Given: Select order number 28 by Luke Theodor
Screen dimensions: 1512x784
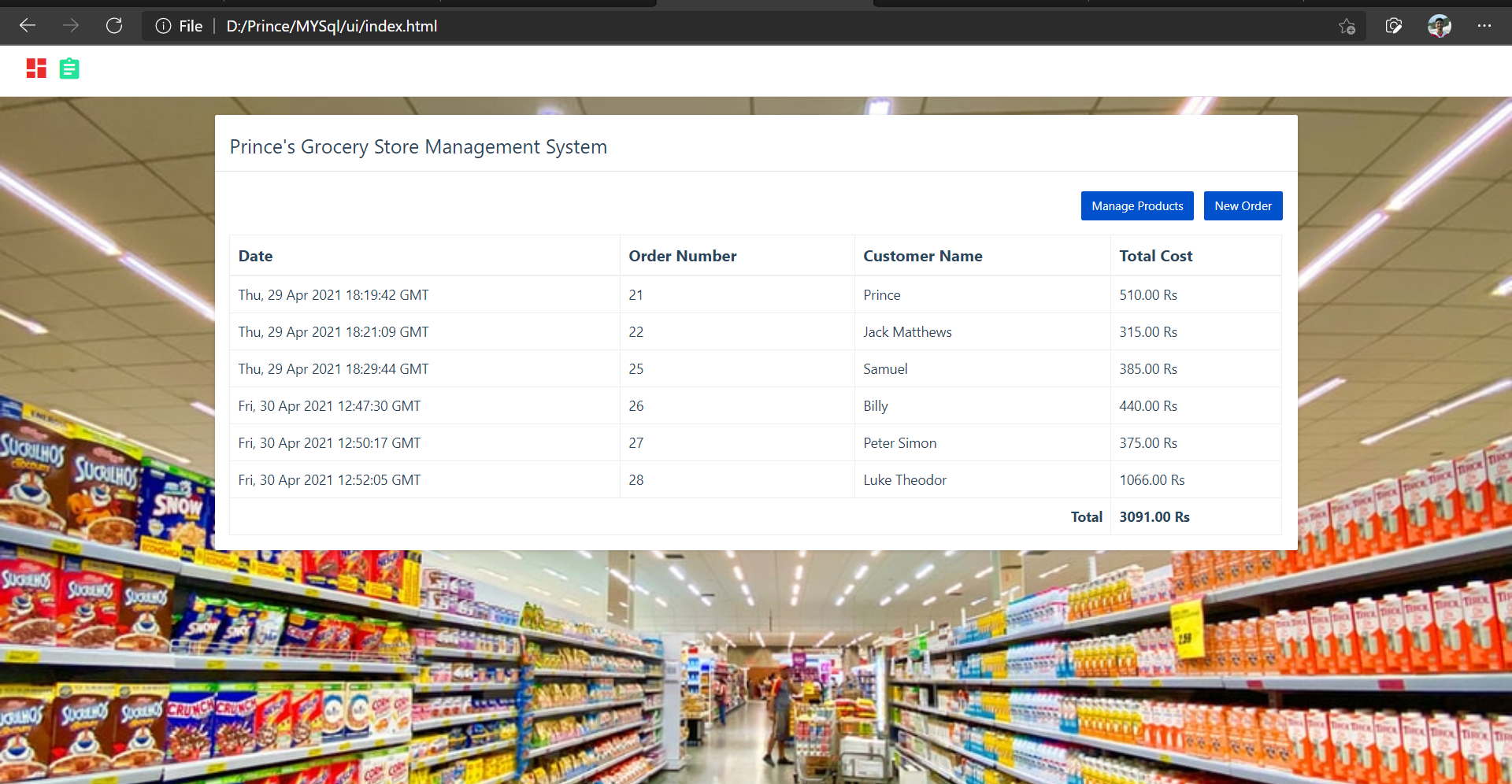Looking at the screenshot, I should [755, 480].
